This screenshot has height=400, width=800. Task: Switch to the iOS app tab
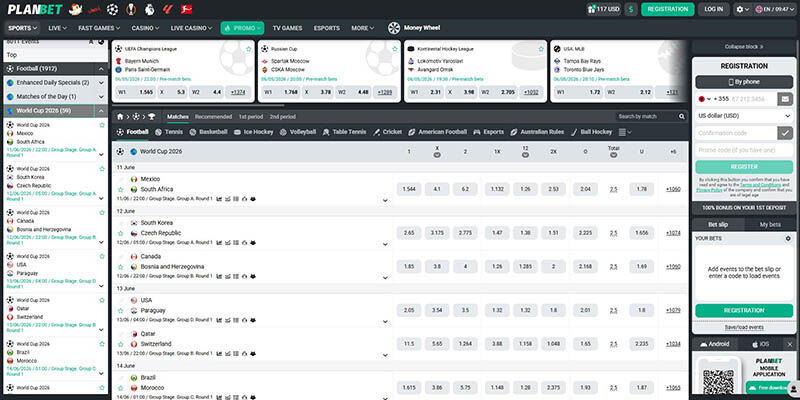pyautogui.click(x=761, y=344)
